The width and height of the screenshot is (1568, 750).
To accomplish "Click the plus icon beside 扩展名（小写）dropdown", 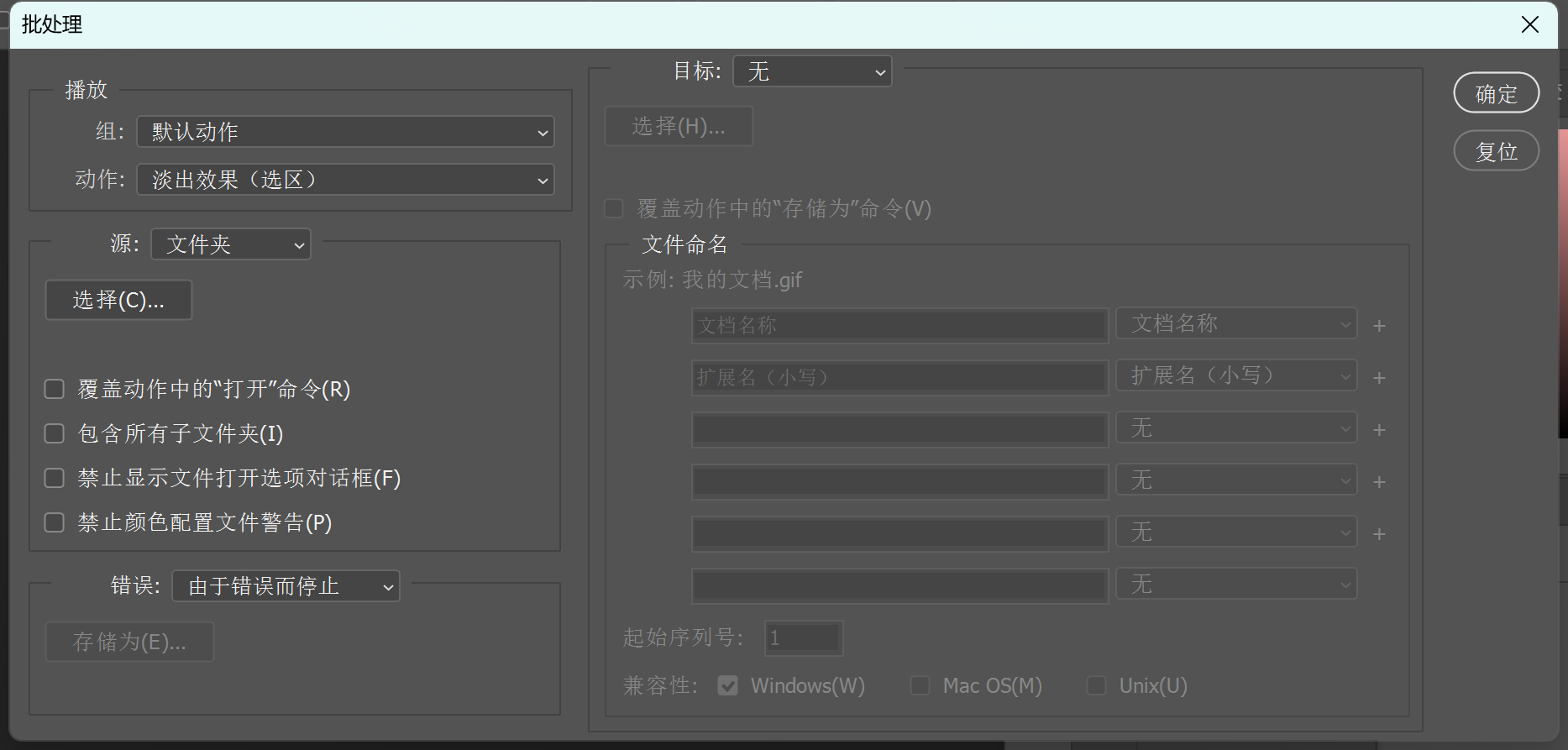I will pos(1379,378).
